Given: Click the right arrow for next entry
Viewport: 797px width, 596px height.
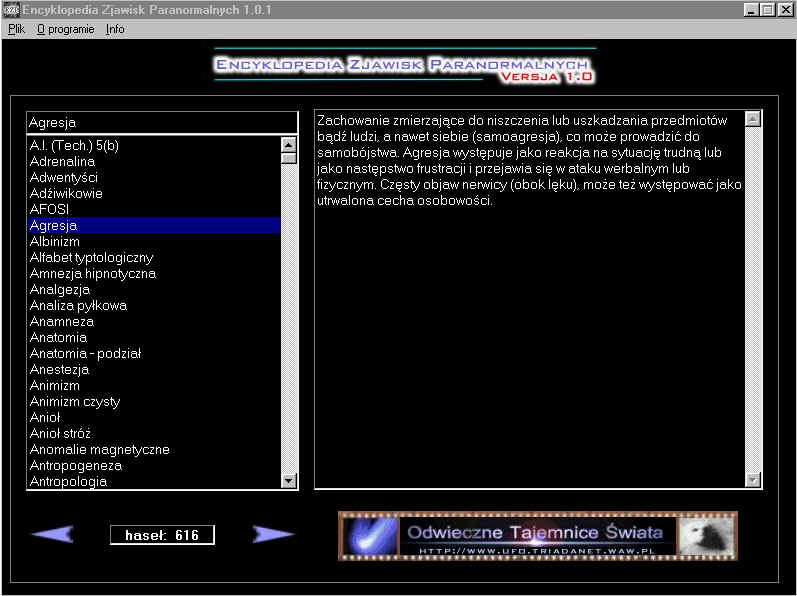Looking at the screenshot, I should coord(273,535).
